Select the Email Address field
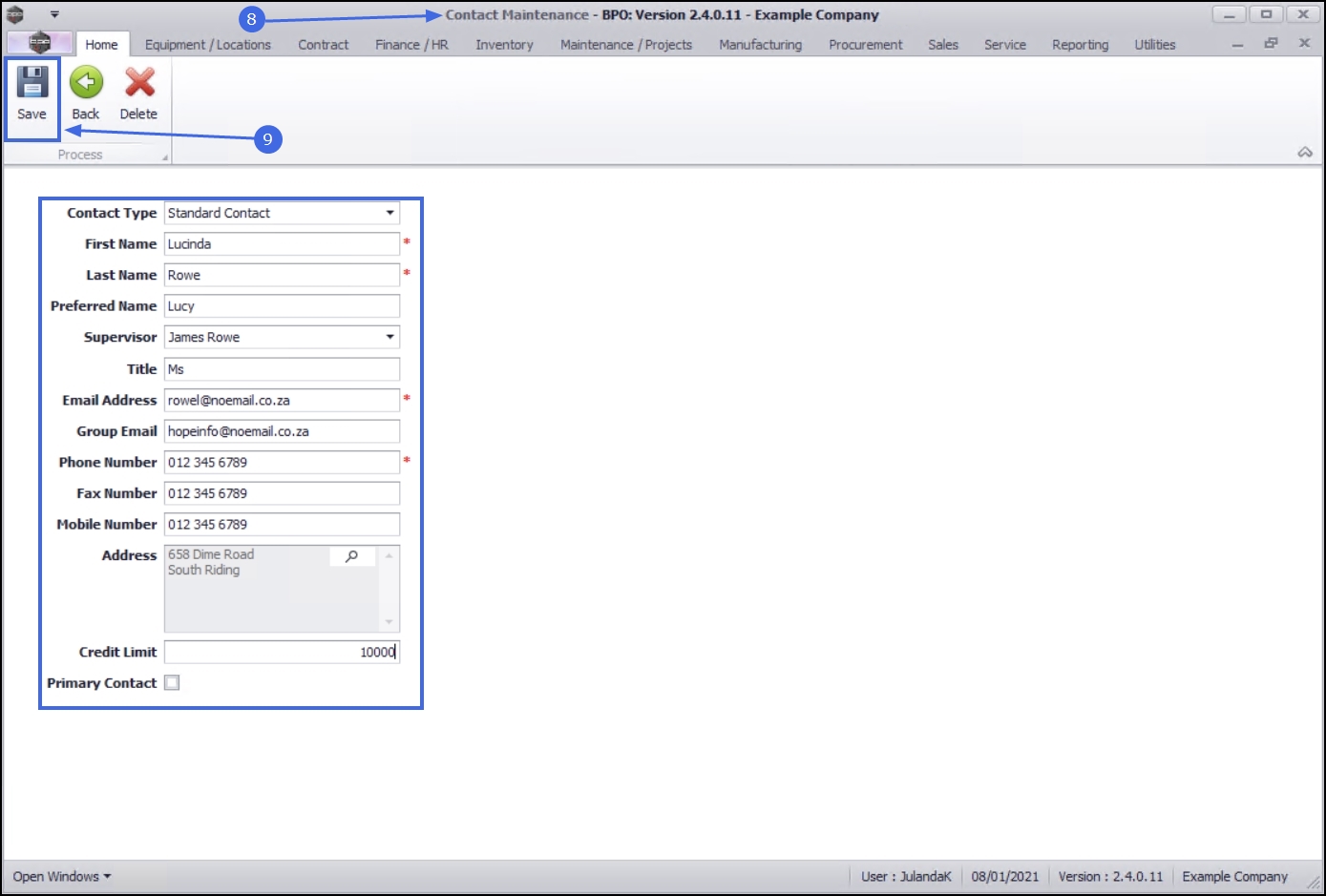1326x896 pixels. [x=282, y=400]
